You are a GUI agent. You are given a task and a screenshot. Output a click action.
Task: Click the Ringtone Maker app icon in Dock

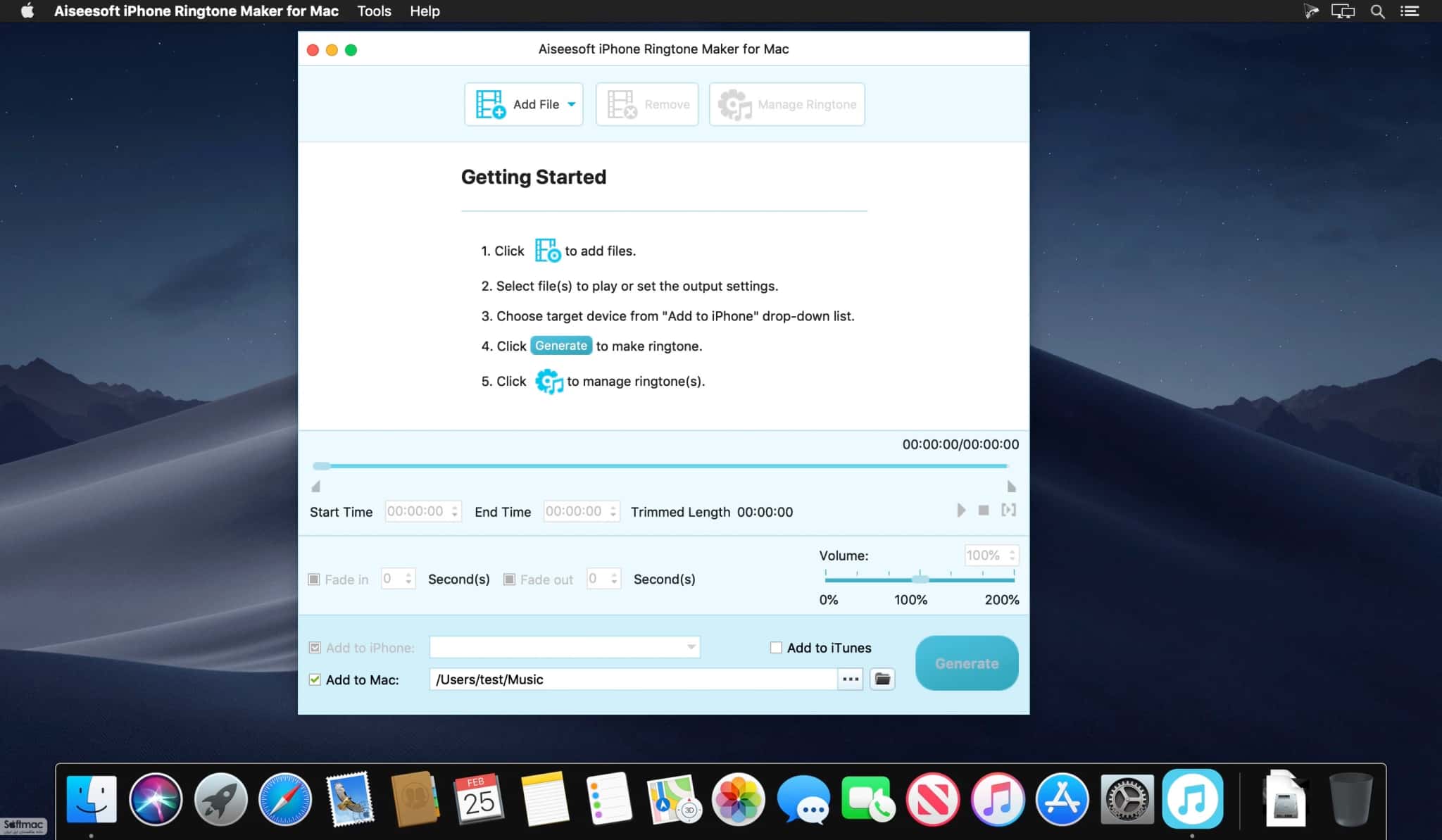[x=1192, y=799]
